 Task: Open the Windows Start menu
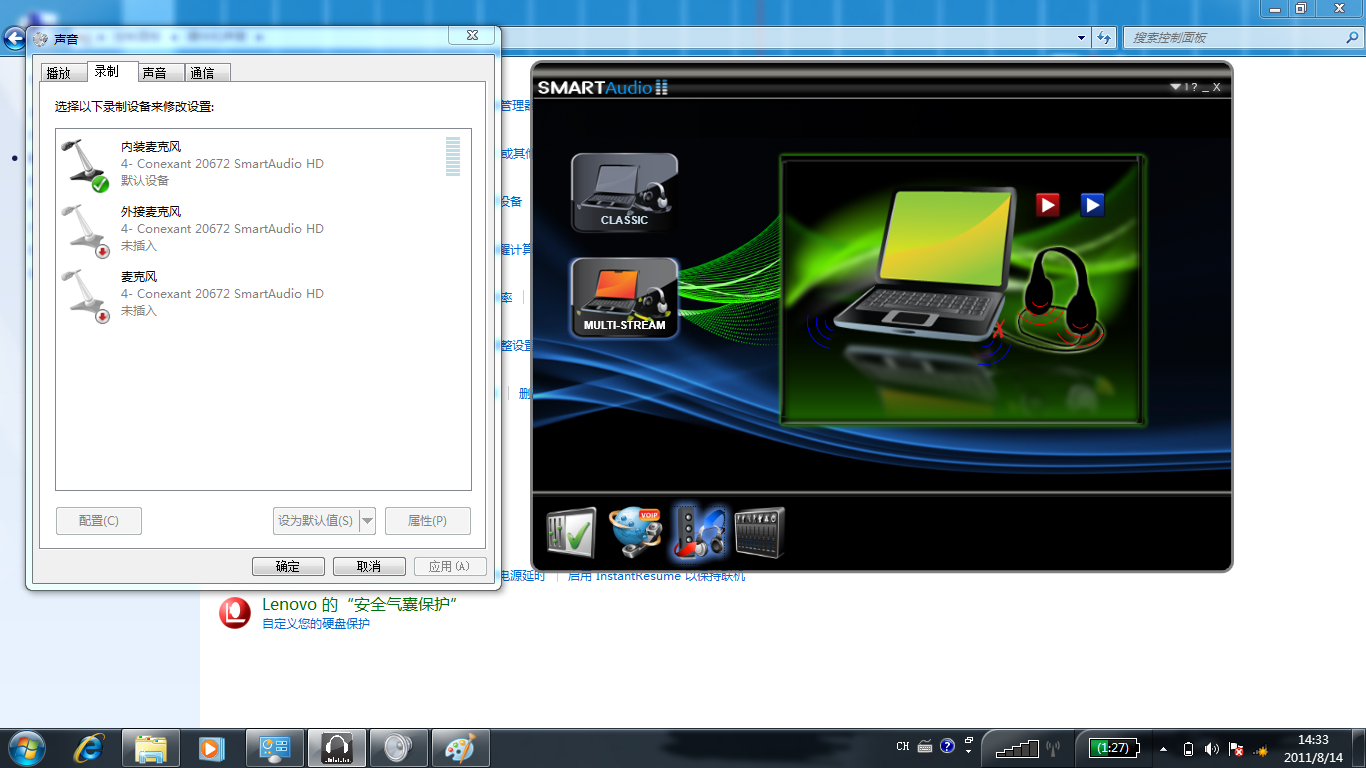tap(25, 747)
